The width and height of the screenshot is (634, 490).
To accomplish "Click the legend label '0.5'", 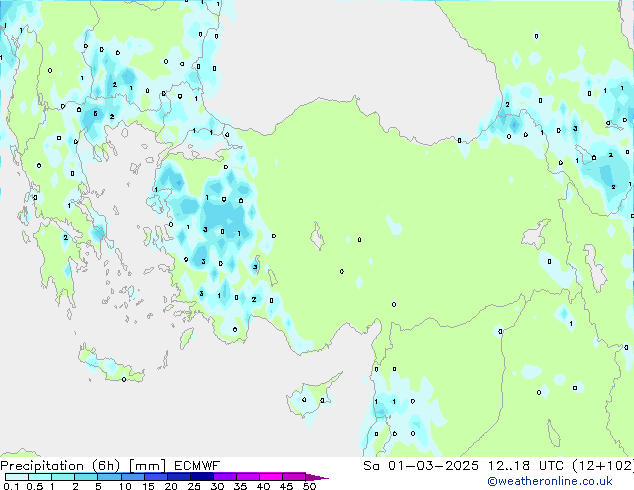I will 35,486.
